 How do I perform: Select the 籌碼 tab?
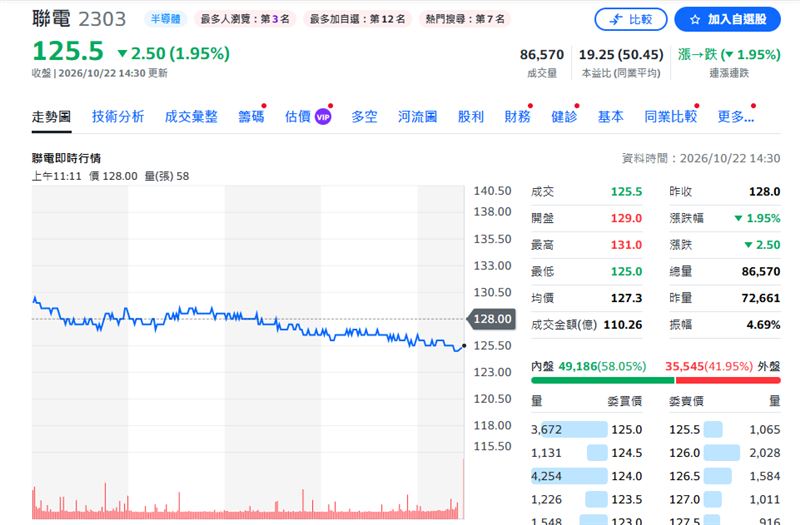coord(251,117)
